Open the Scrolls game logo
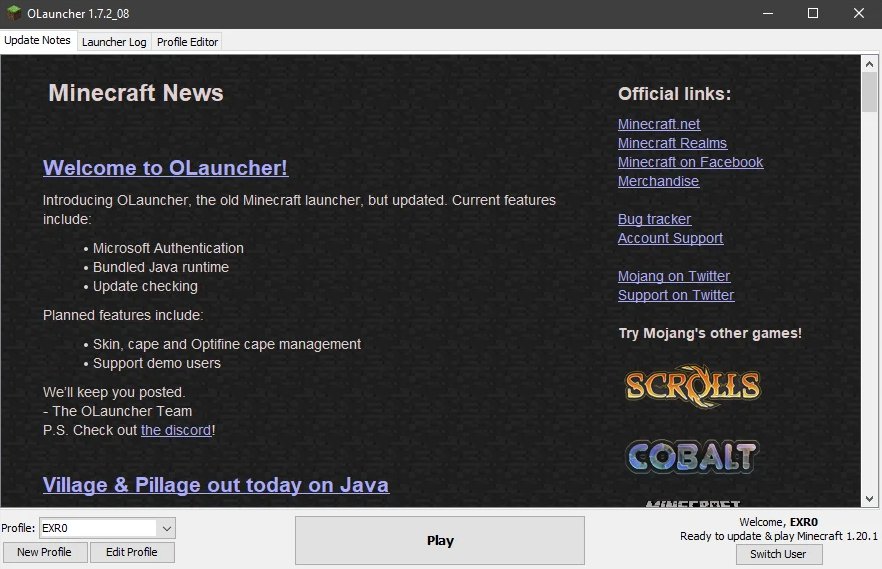 tap(692, 386)
